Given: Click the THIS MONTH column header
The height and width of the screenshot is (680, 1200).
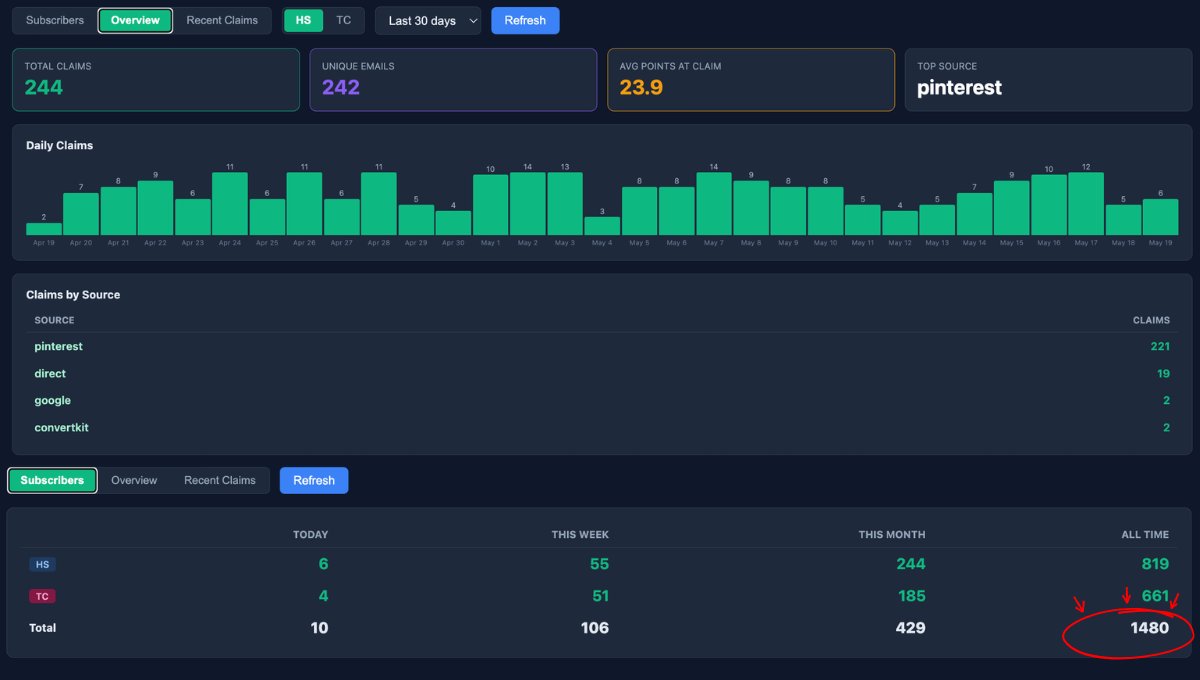Looking at the screenshot, I should pyautogui.click(x=892, y=534).
